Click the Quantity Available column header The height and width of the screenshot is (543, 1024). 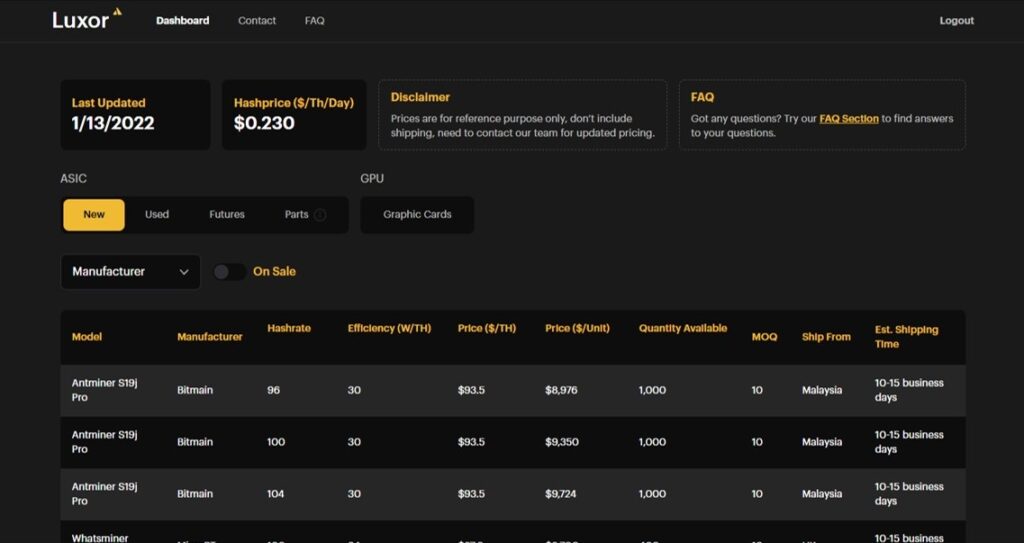click(x=682, y=329)
